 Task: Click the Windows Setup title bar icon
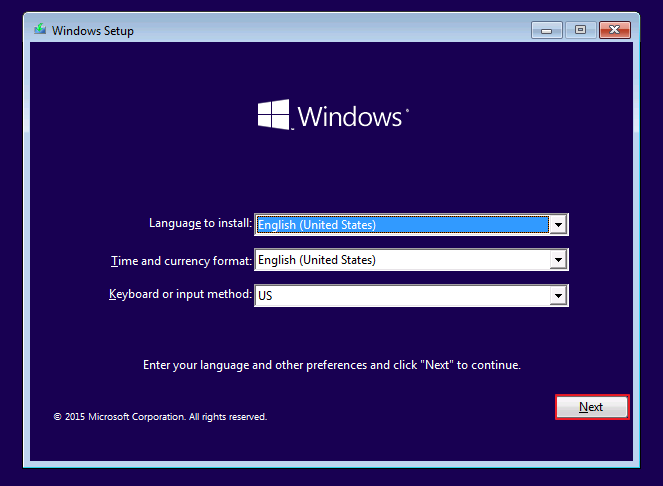(40, 30)
